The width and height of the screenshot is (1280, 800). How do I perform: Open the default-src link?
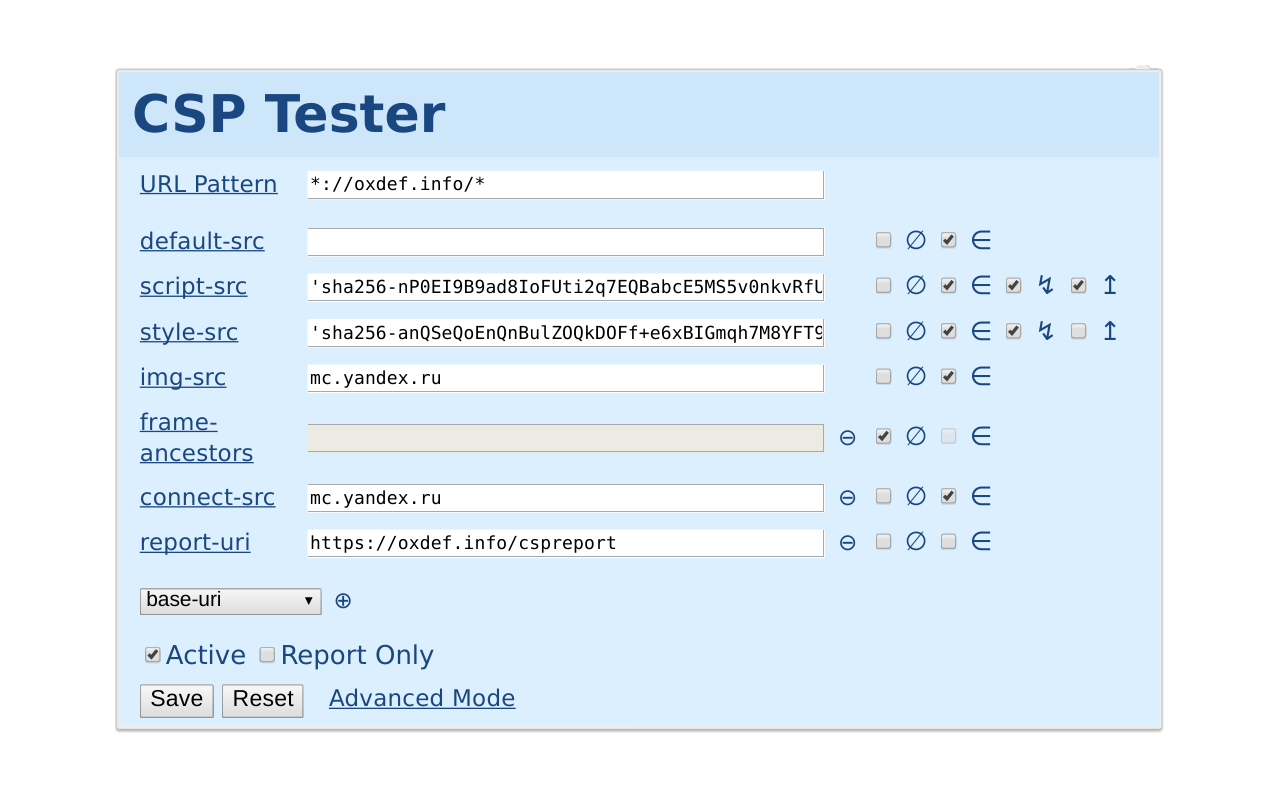(x=202, y=241)
